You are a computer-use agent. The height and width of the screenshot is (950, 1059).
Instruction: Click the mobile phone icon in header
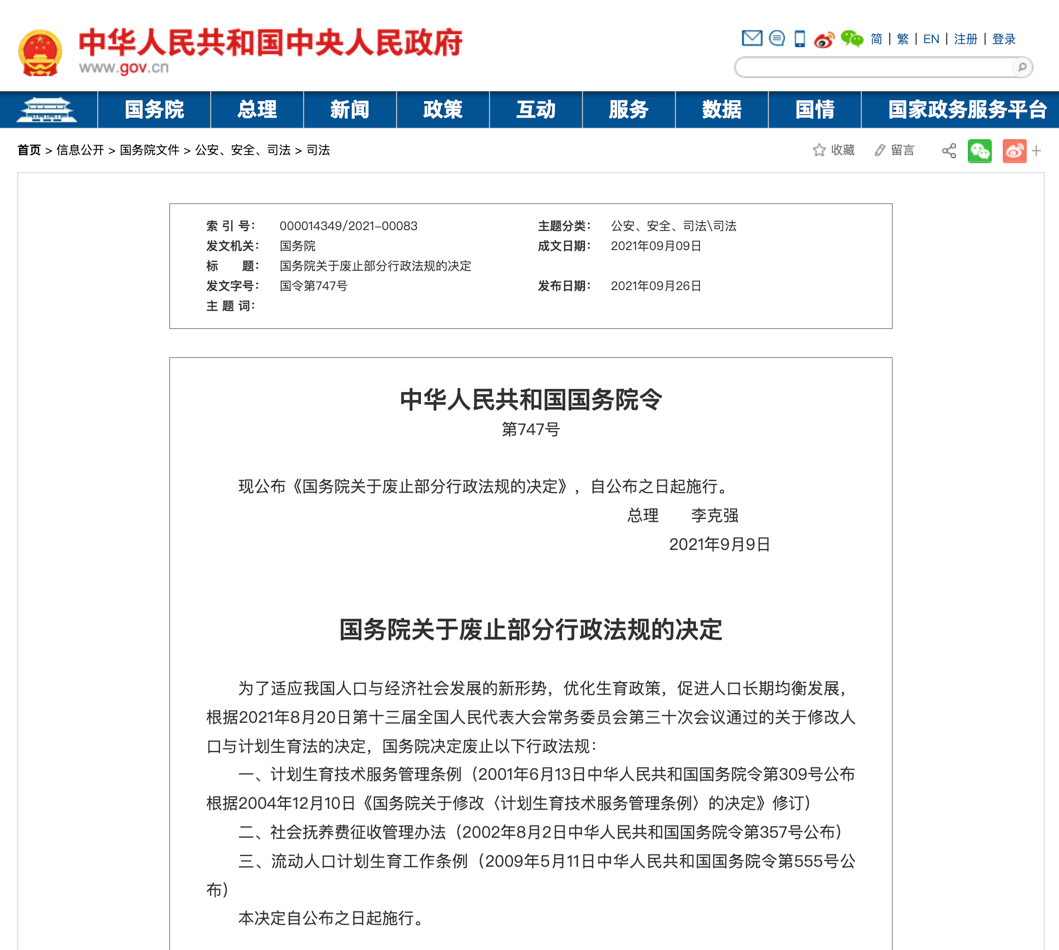click(800, 39)
